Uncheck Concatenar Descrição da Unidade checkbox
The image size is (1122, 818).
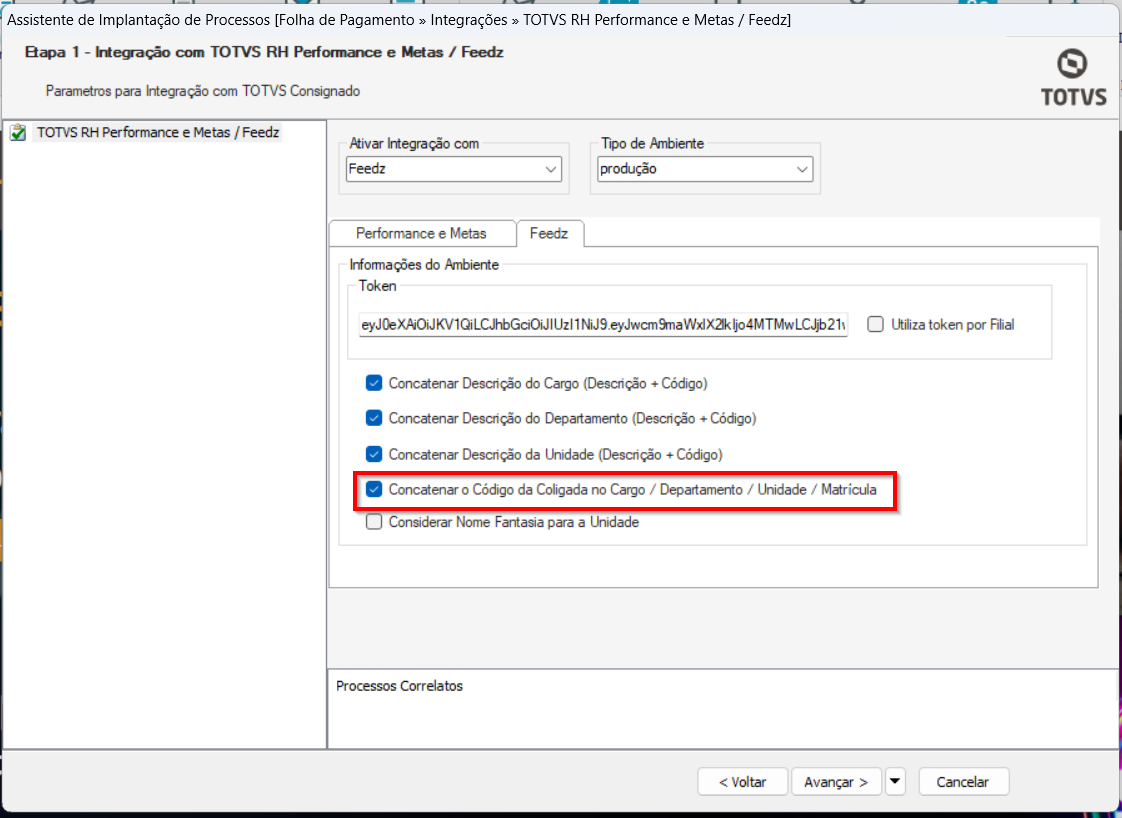click(374, 454)
